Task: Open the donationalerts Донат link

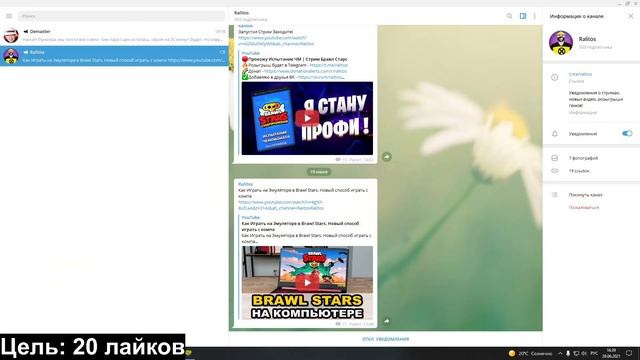Action: coord(305,71)
